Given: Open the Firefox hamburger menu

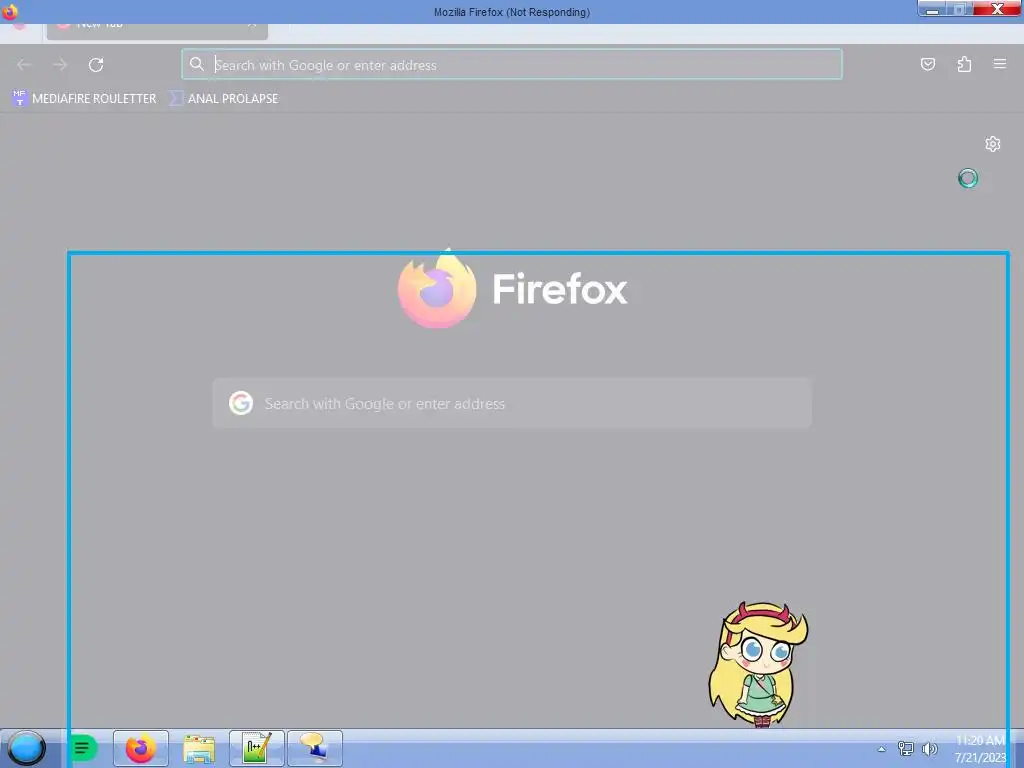Looking at the screenshot, I should [1000, 64].
